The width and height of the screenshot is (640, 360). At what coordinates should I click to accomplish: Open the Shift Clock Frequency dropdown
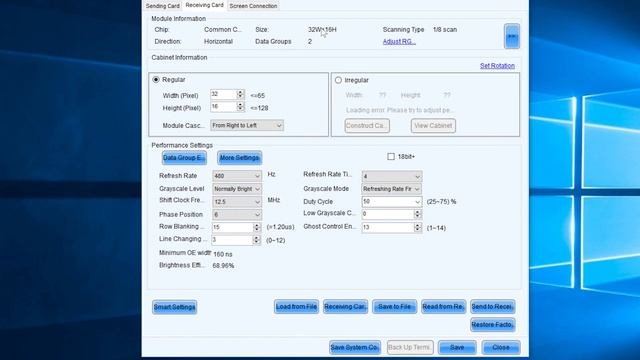coord(237,202)
